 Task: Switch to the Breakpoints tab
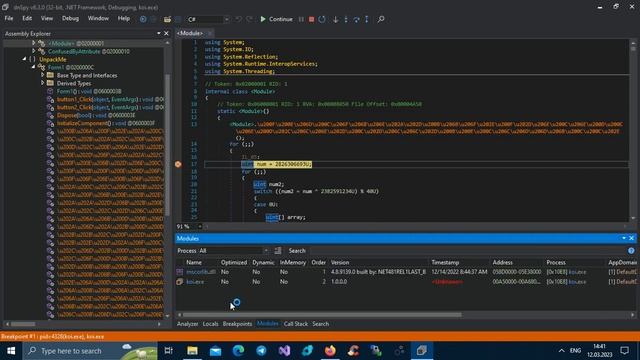[x=237, y=324]
